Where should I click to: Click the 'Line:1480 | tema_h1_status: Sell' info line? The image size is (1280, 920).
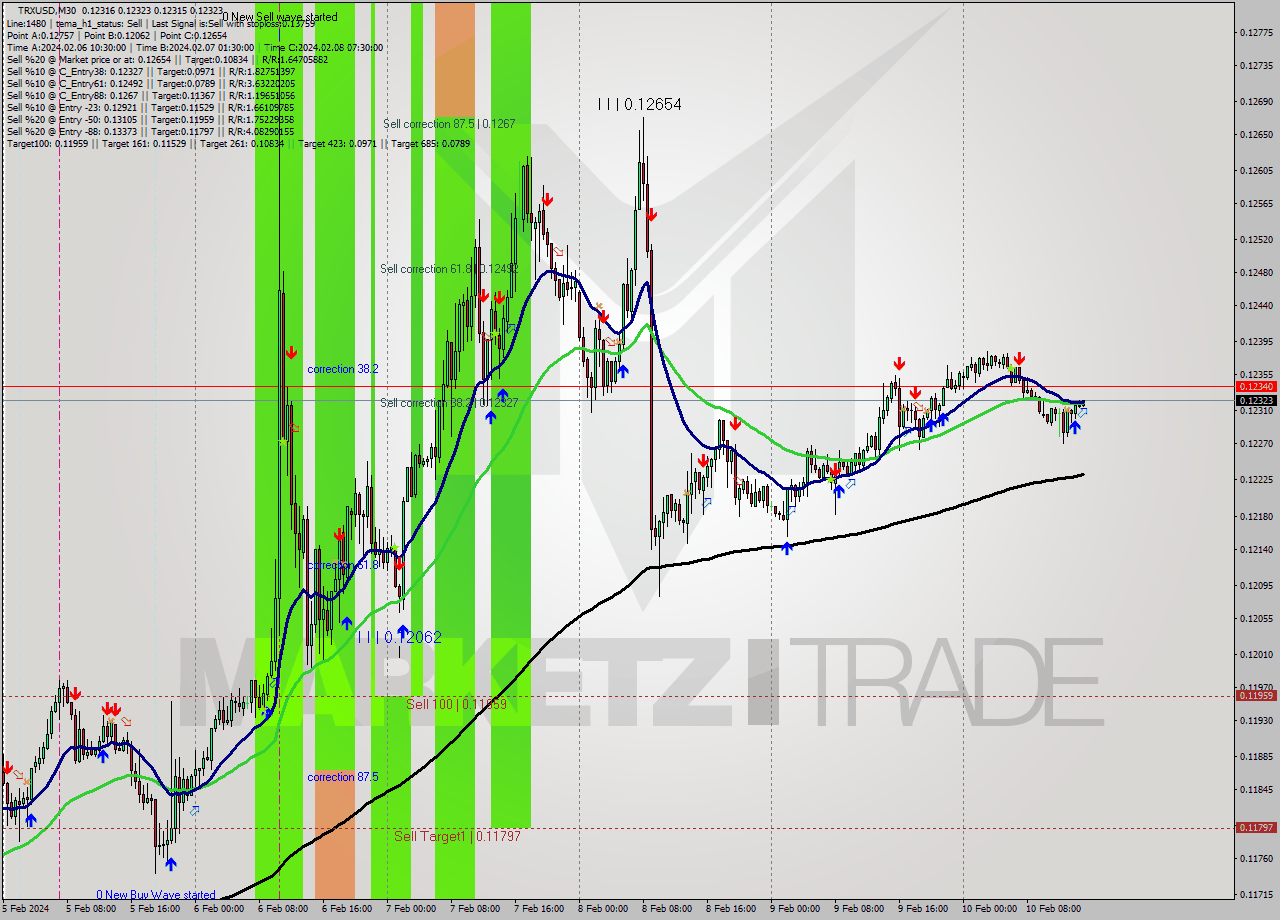pos(160,23)
